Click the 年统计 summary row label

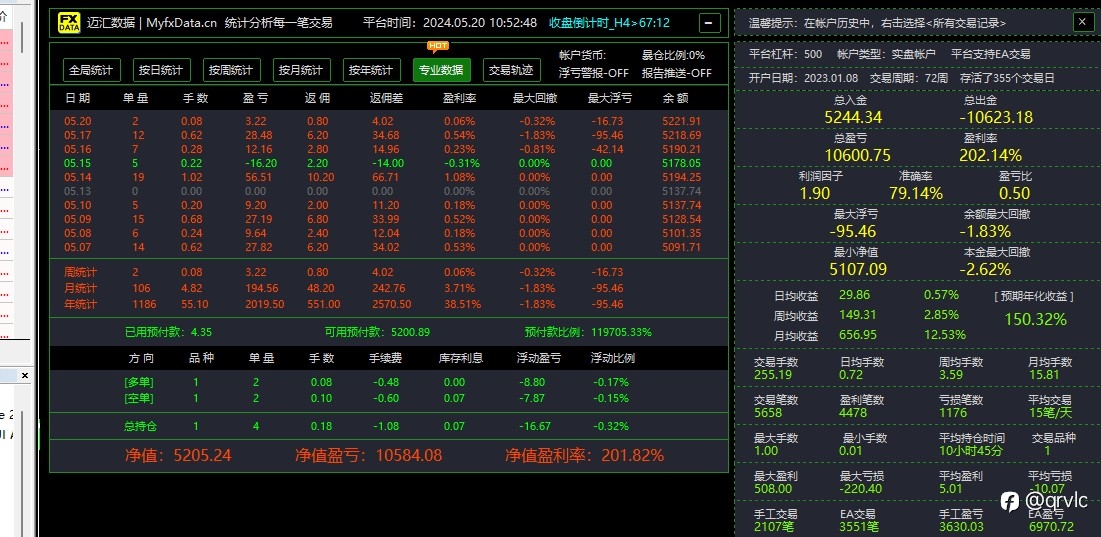pos(80,304)
